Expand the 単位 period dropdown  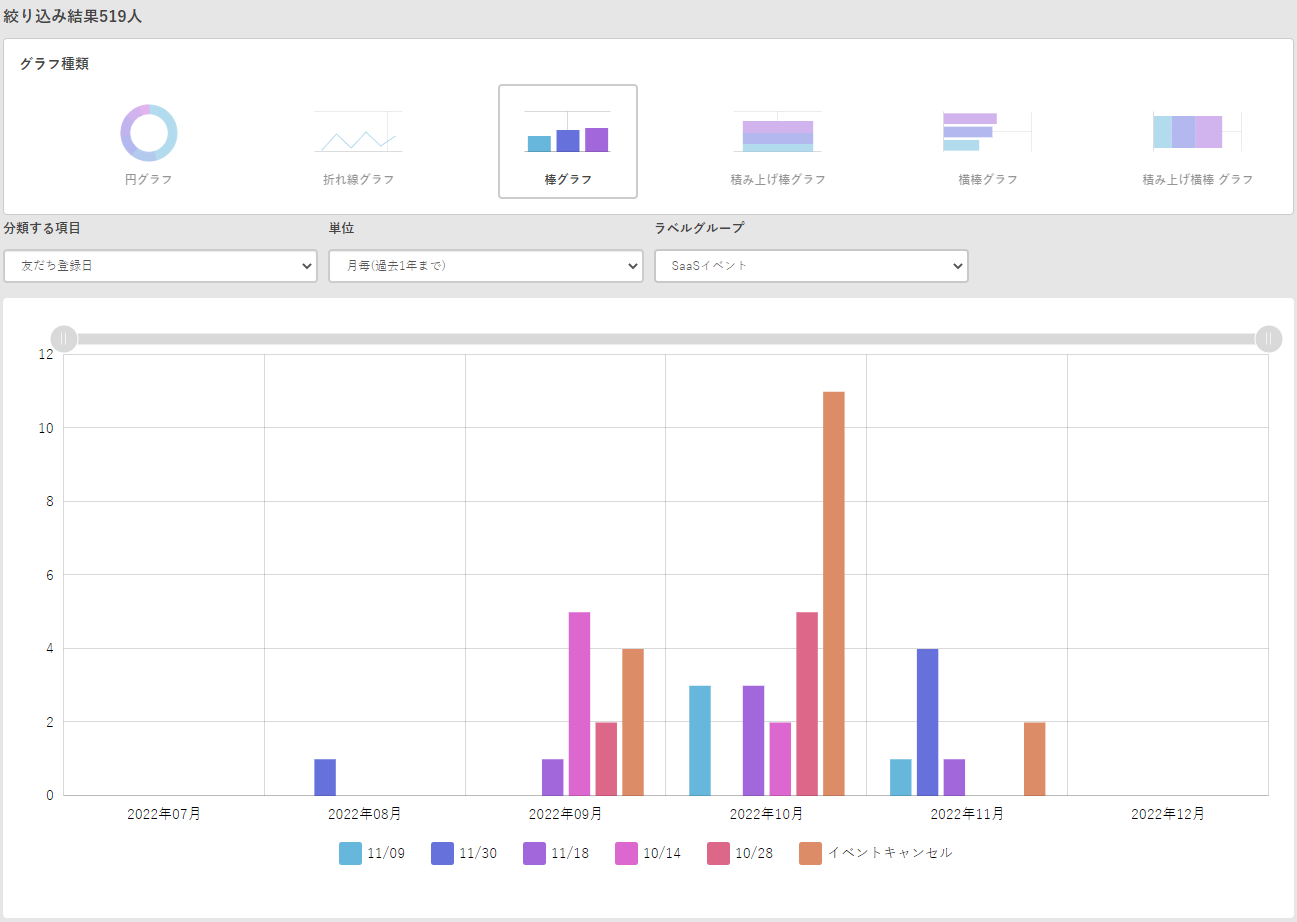(x=485, y=266)
